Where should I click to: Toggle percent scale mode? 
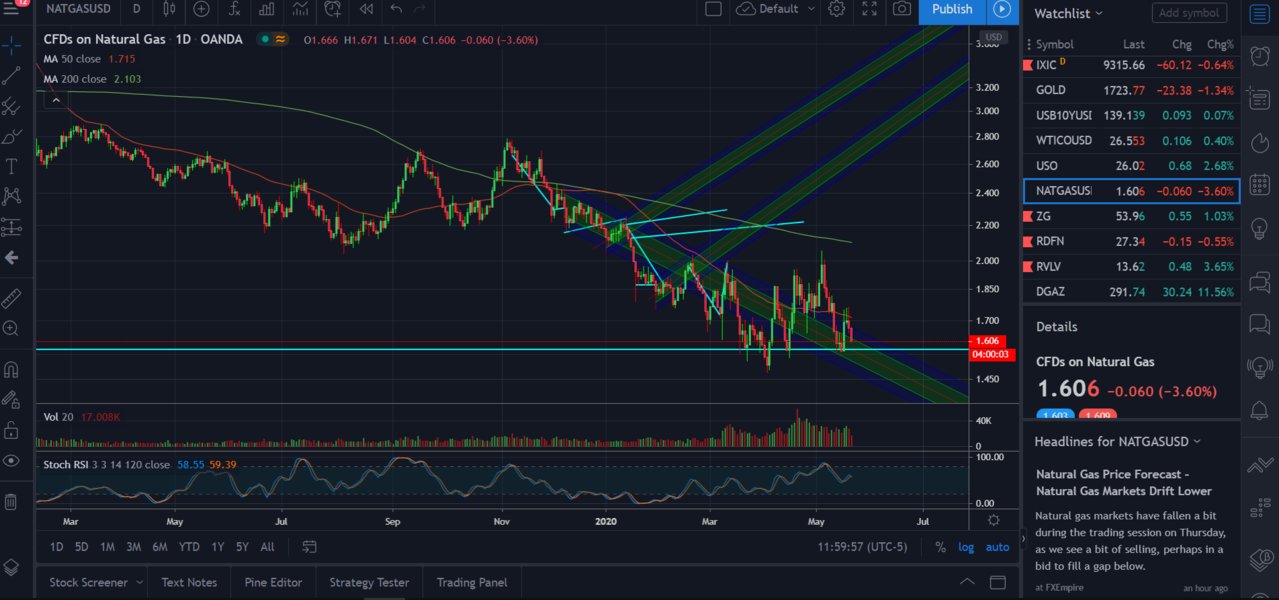(x=940, y=547)
